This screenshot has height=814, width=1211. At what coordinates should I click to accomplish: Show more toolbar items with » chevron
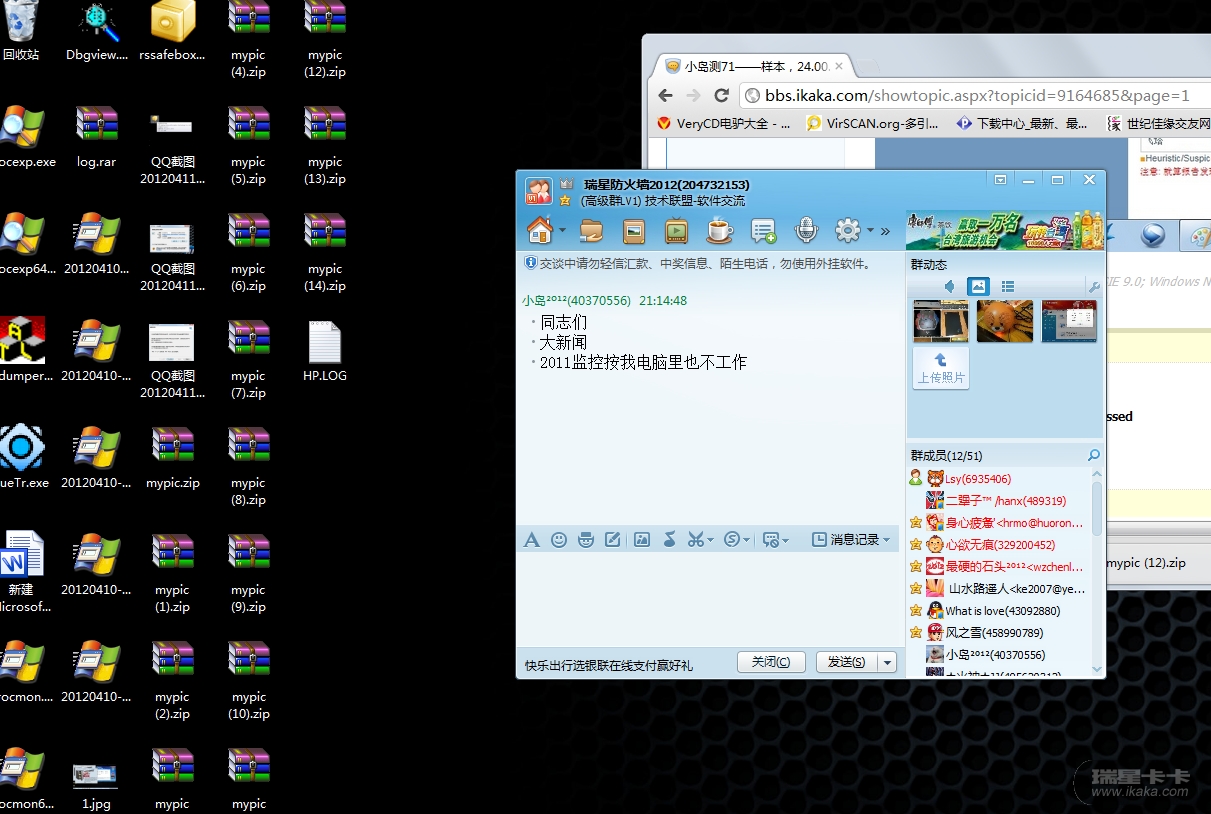885,231
